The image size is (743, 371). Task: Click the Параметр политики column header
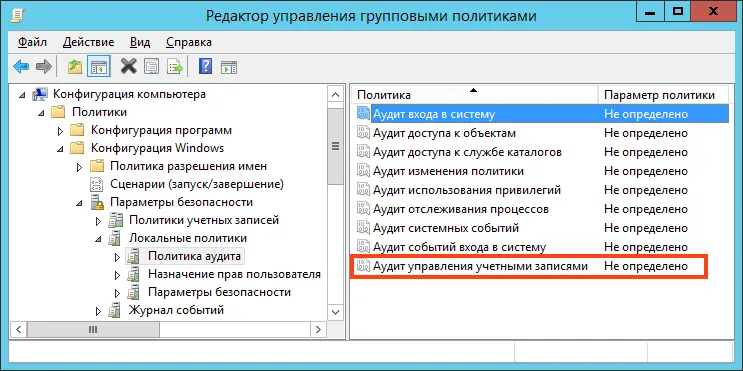pos(663,95)
